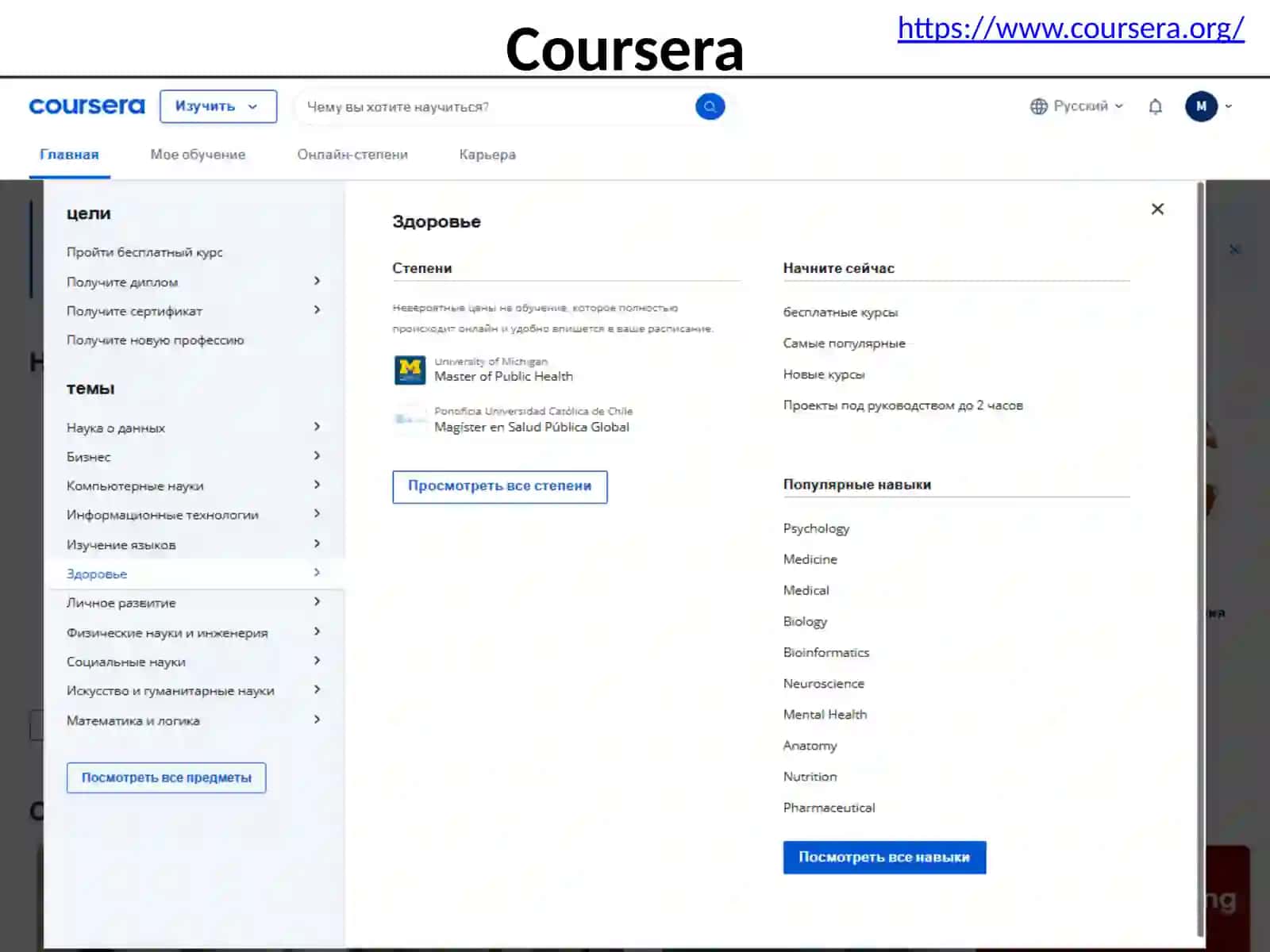Click the globe language icon
Screen dimensions: 1270x952
[1038, 106]
